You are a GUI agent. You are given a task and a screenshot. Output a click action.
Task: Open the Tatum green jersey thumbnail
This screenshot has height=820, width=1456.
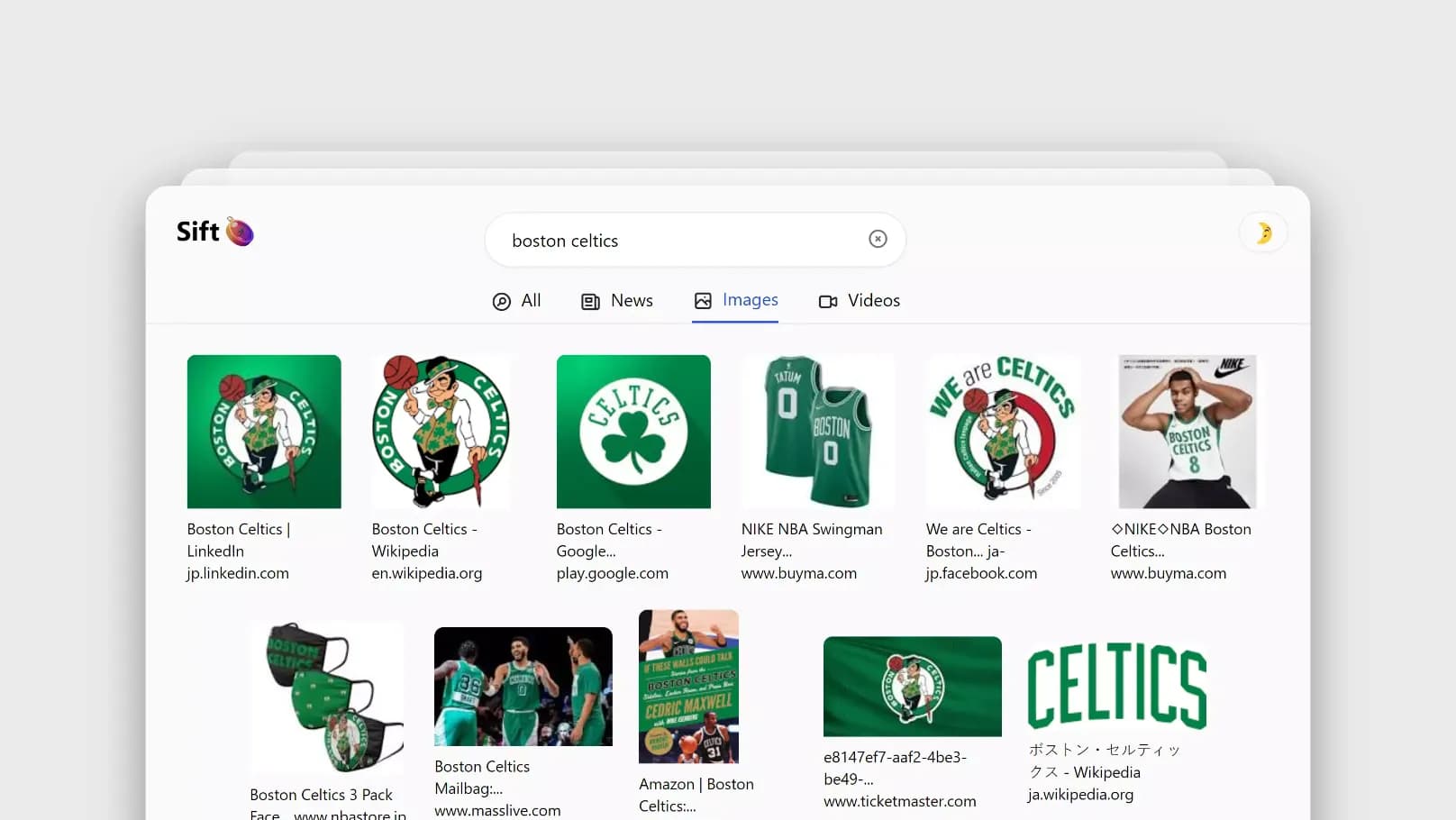[x=818, y=432]
